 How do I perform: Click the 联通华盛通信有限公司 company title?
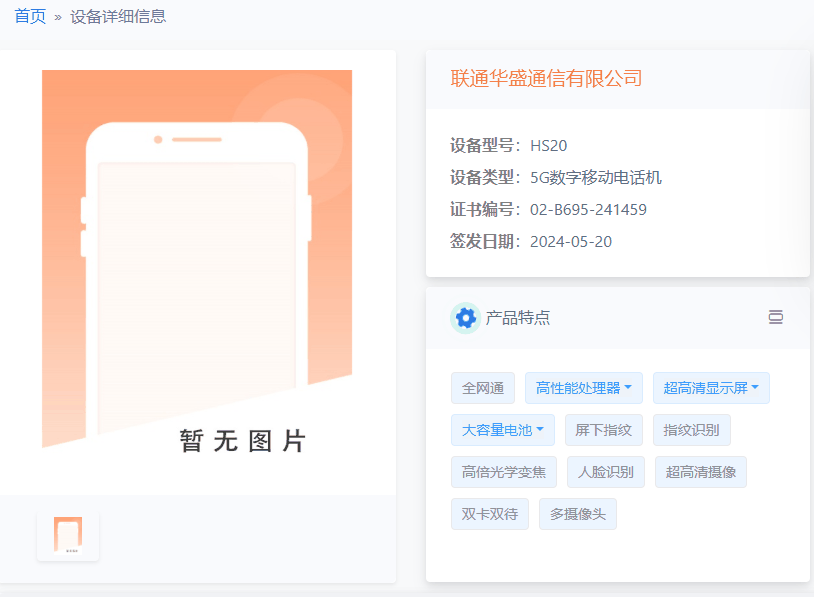coord(546,78)
